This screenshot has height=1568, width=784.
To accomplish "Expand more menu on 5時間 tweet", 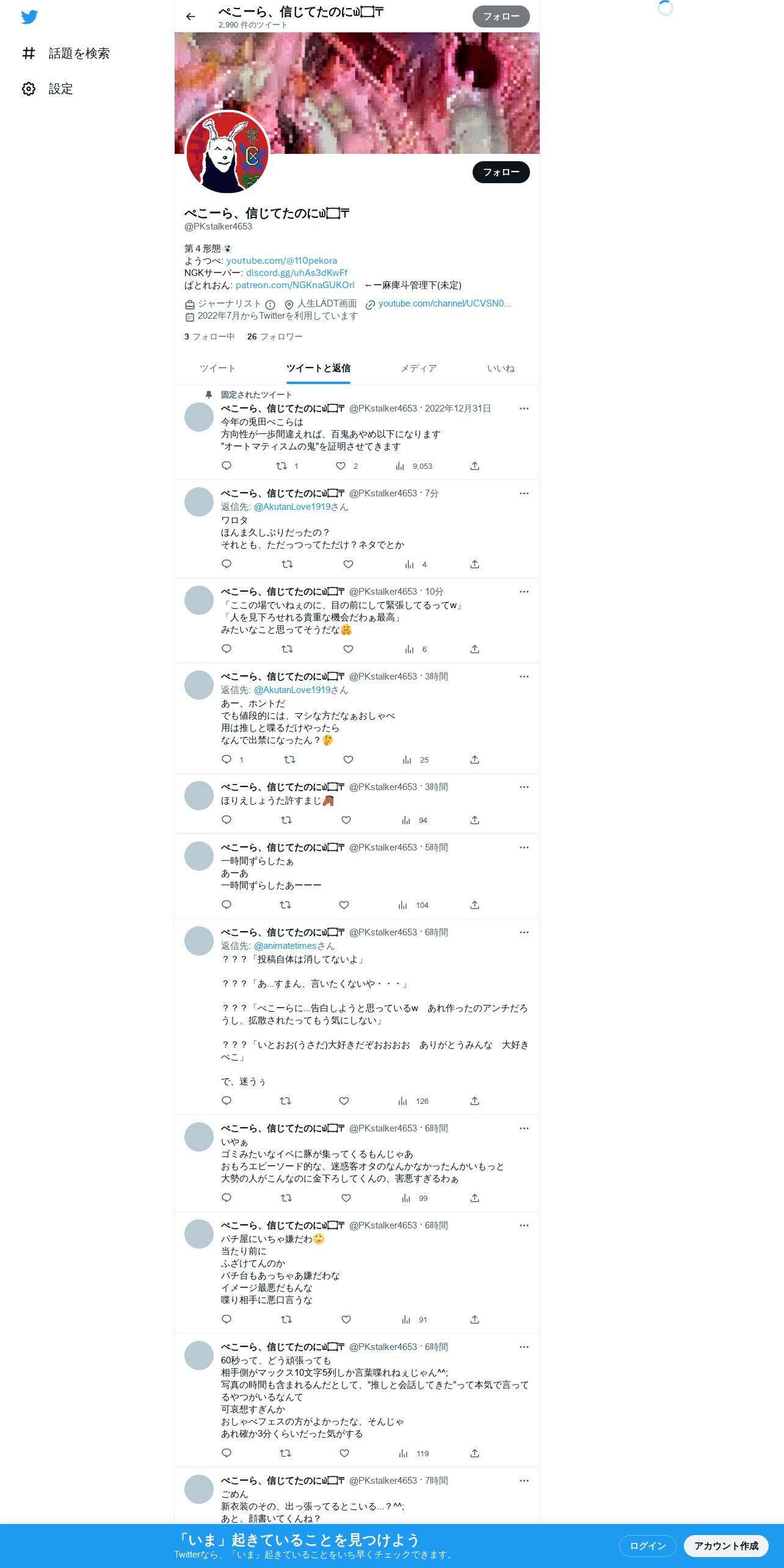I will 524,848.
